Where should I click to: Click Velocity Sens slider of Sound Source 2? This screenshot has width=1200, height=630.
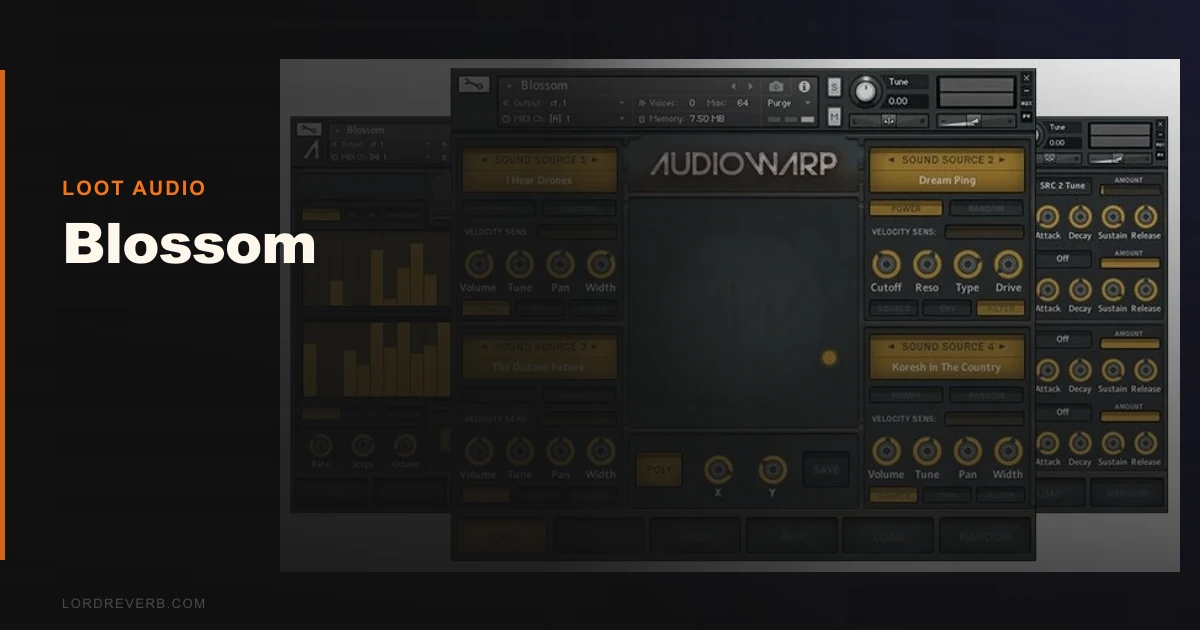click(984, 232)
